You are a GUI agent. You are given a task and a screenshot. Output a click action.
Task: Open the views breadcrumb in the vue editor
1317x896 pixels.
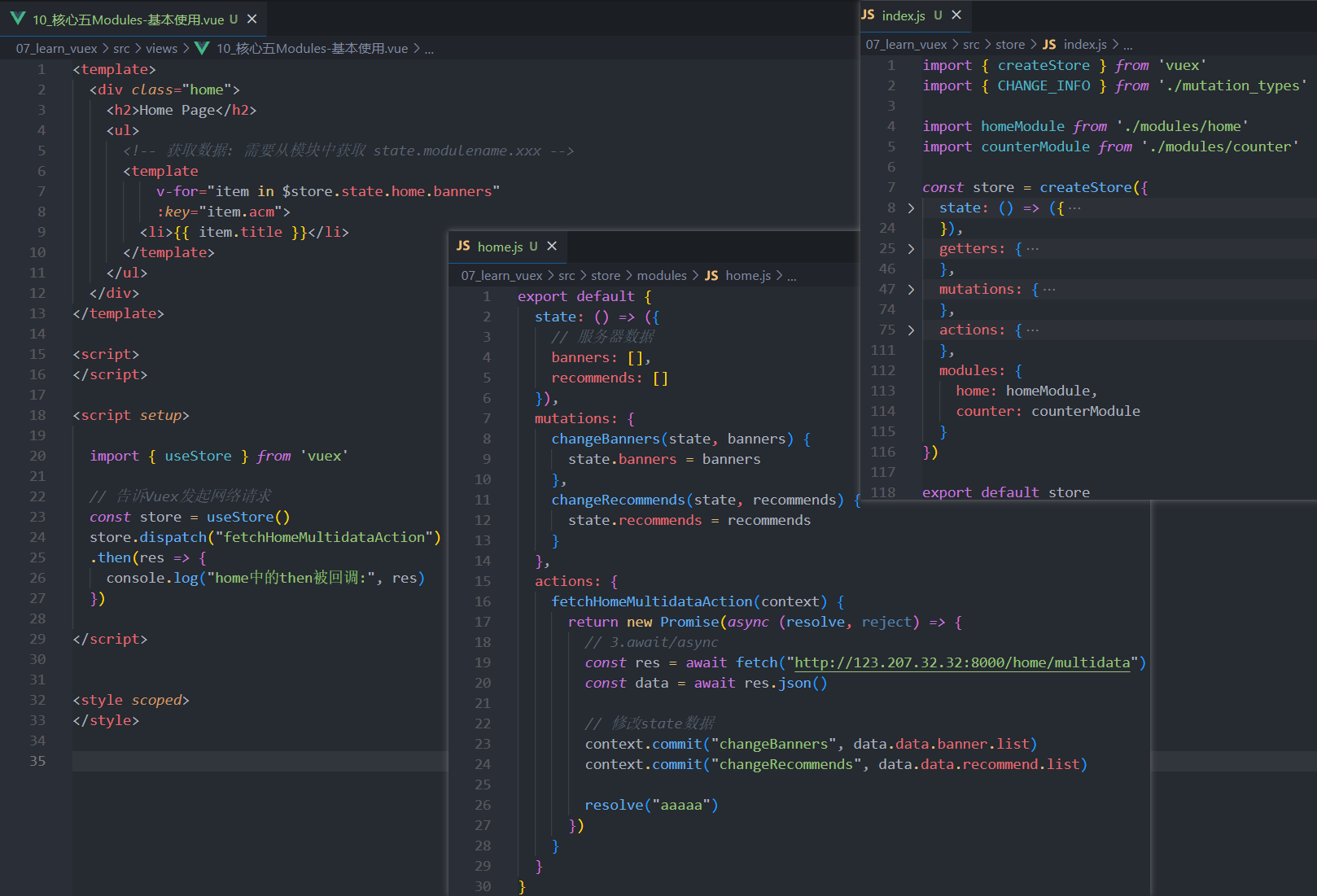161,49
